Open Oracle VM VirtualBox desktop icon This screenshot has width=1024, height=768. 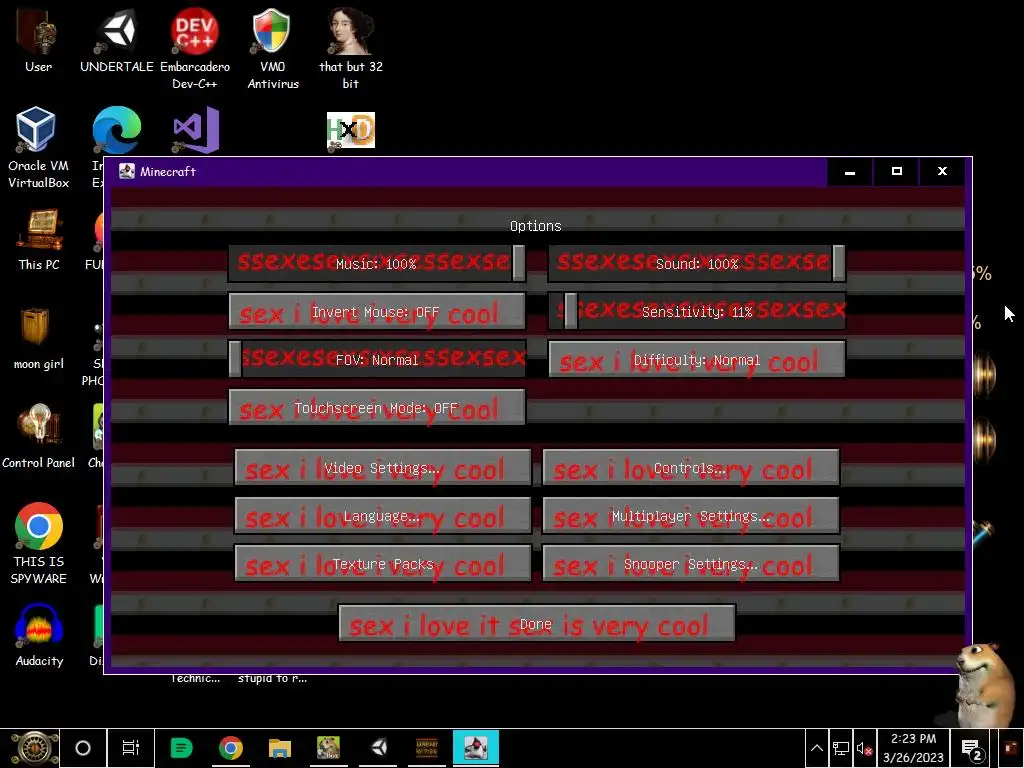click(x=38, y=148)
